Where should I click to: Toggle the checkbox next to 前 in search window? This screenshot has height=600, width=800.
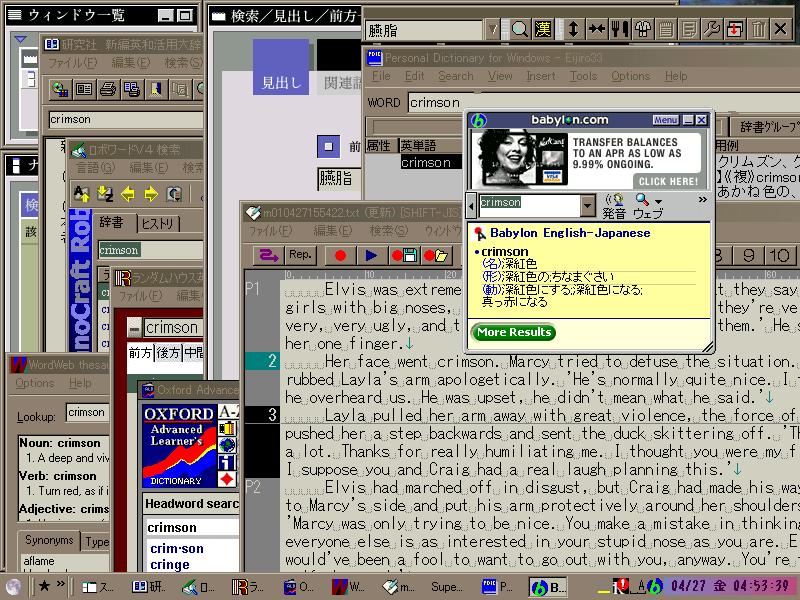[x=329, y=146]
